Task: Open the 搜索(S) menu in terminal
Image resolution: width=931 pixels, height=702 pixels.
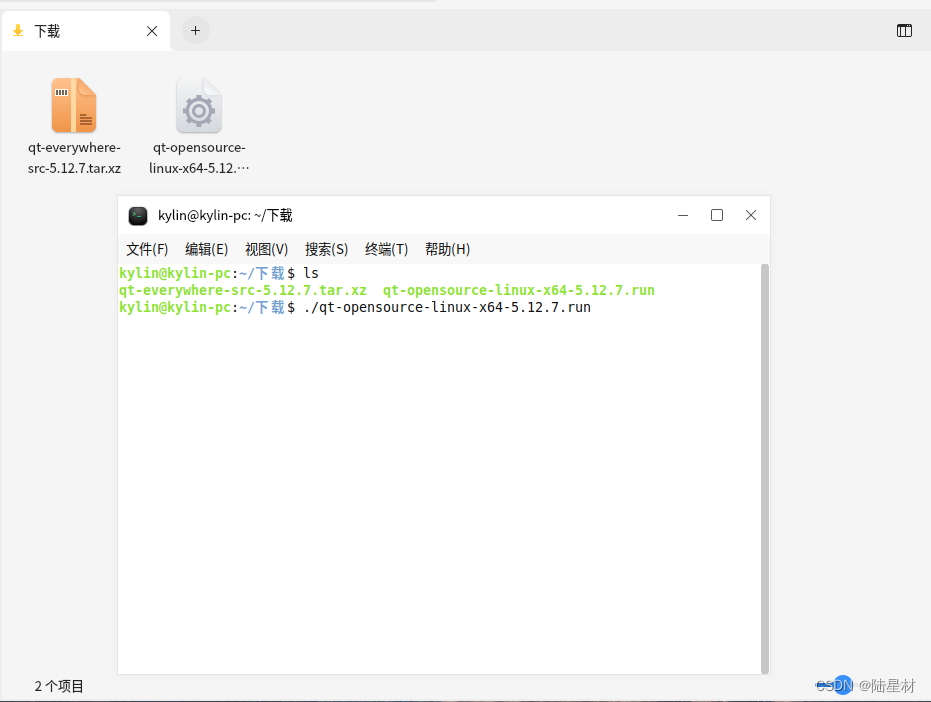Action: click(x=327, y=249)
